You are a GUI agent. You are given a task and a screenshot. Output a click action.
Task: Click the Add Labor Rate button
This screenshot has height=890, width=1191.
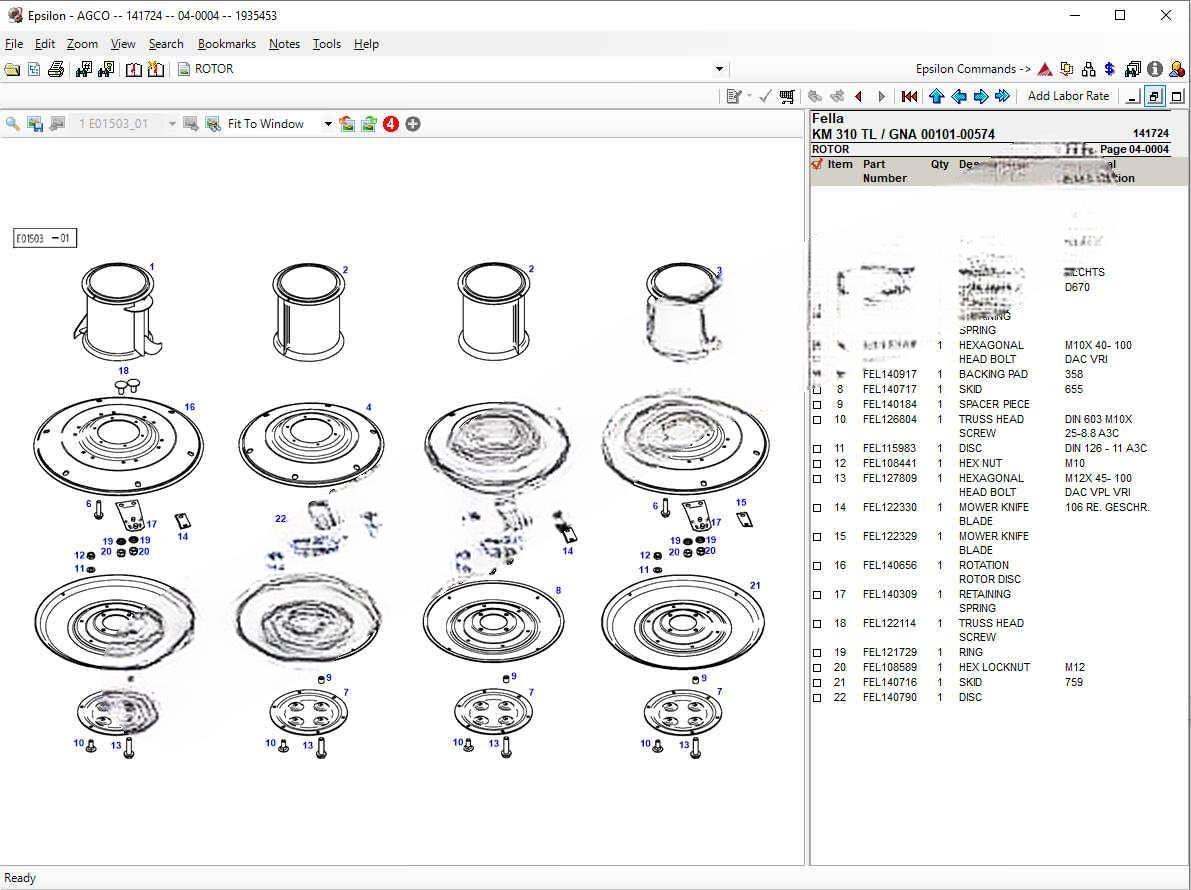pyautogui.click(x=1068, y=96)
